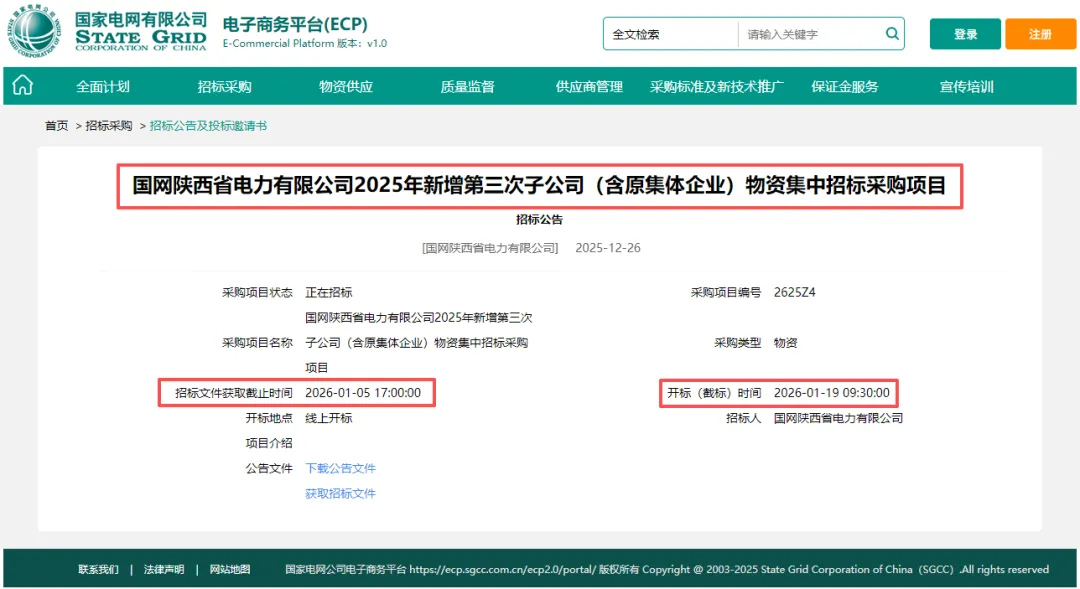Click the magnifier search icon
The image size is (1080, 589).
[x=892, y=34]
